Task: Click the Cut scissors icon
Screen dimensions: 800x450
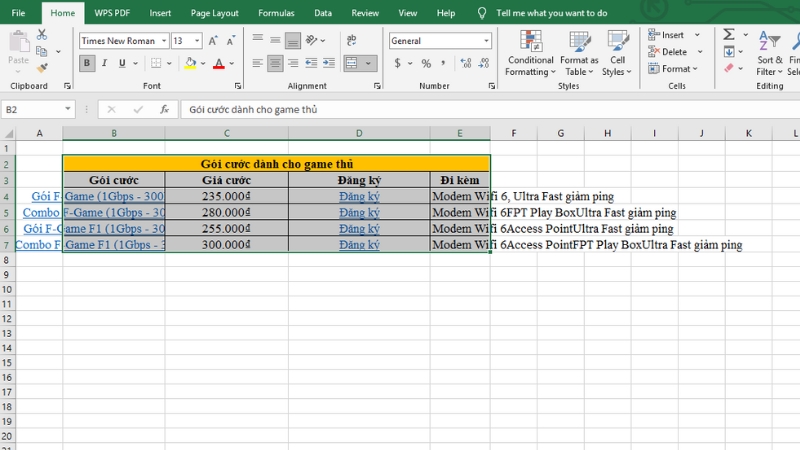Action: click(x=42, y=34)
